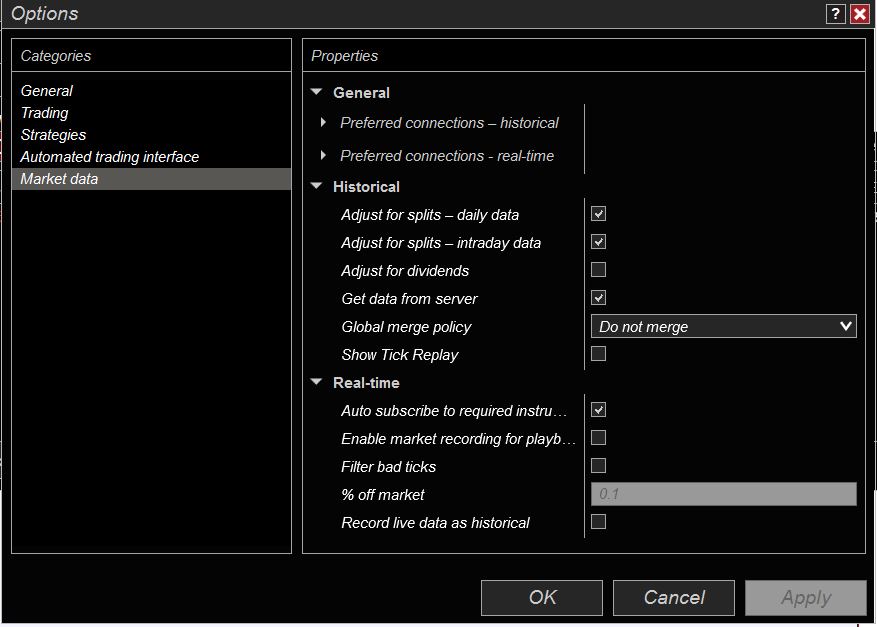Image resolution: width=877 pixels, height=627 pixels.
Task: Disable Get data from server
Action: 598,298
